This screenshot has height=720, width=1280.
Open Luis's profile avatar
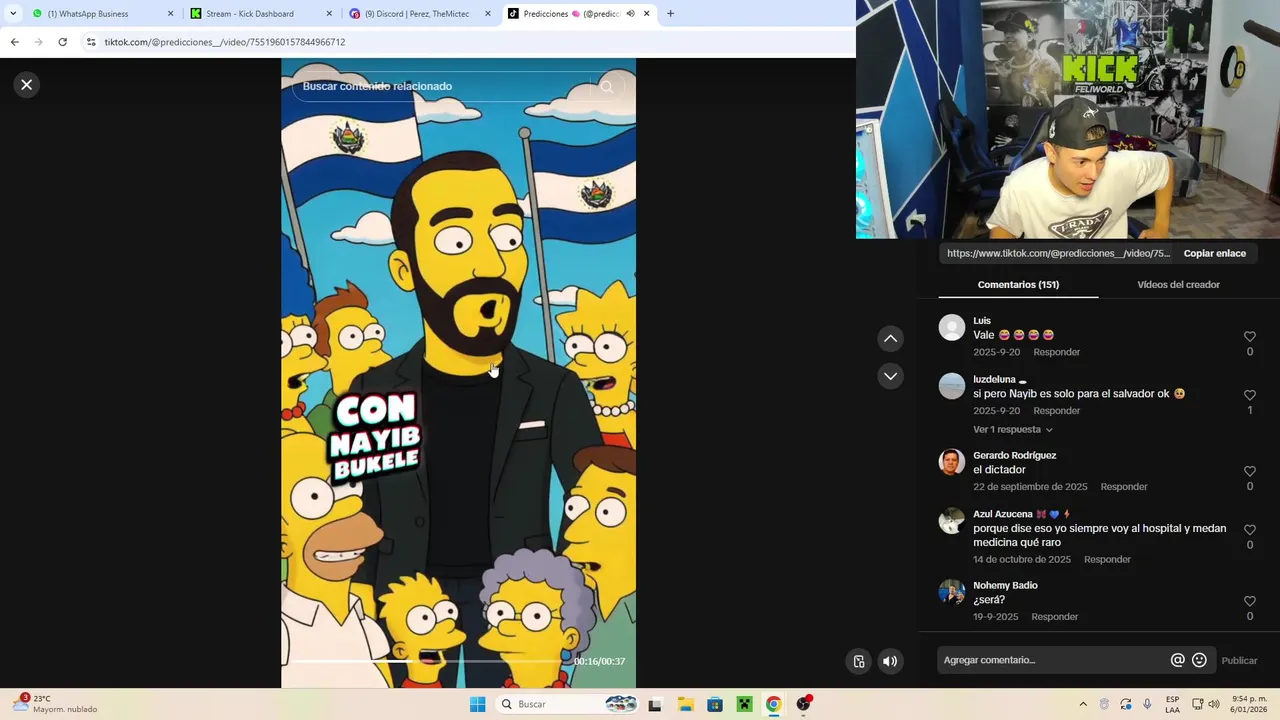[952, 328]
